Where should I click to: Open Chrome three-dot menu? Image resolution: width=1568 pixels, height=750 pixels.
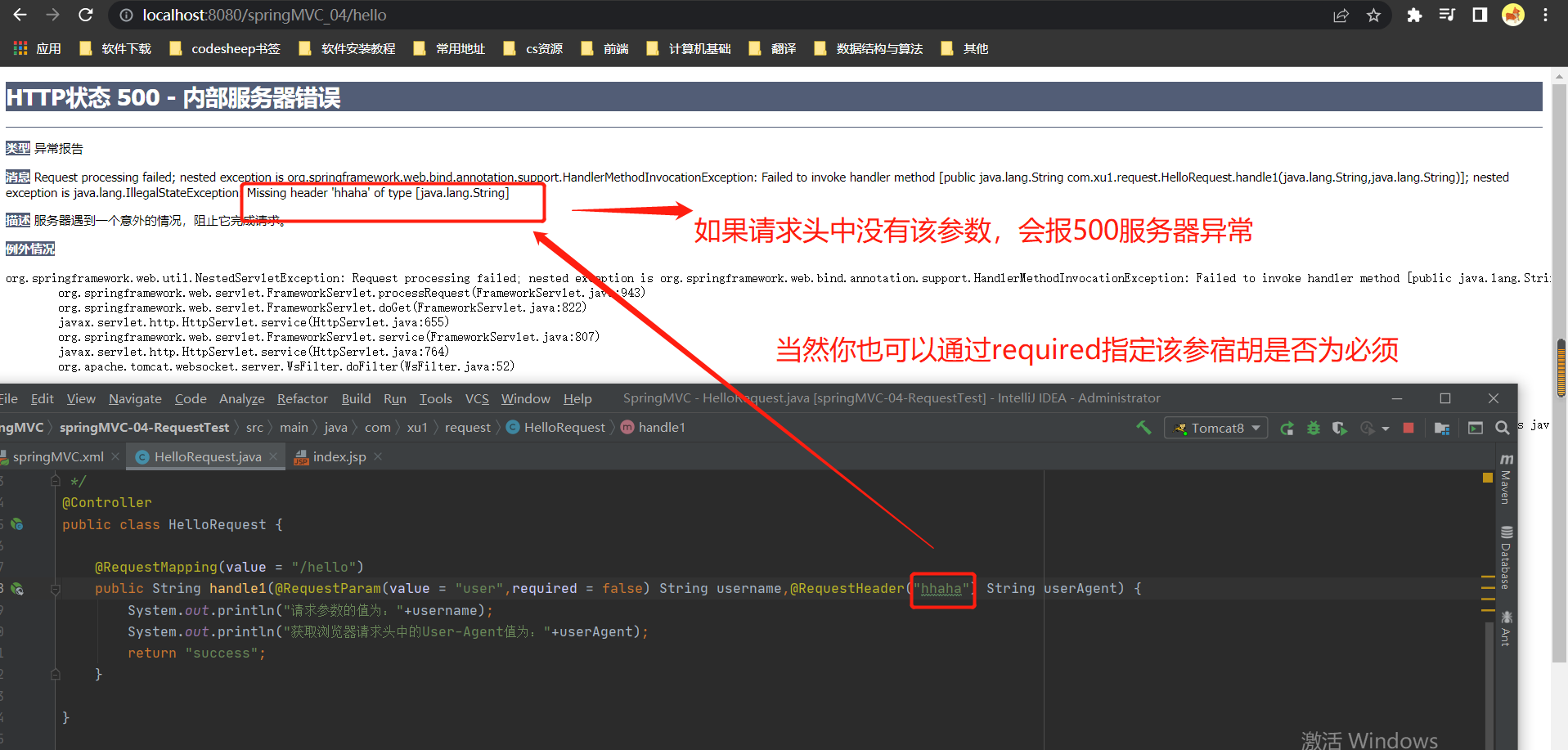tap(1545, 15)
